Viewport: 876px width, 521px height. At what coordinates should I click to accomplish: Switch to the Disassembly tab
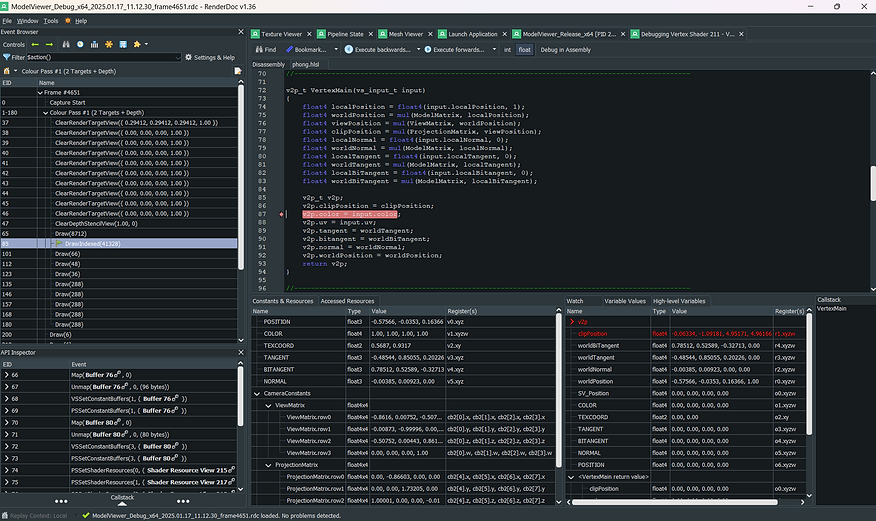(x=269, y=64)
